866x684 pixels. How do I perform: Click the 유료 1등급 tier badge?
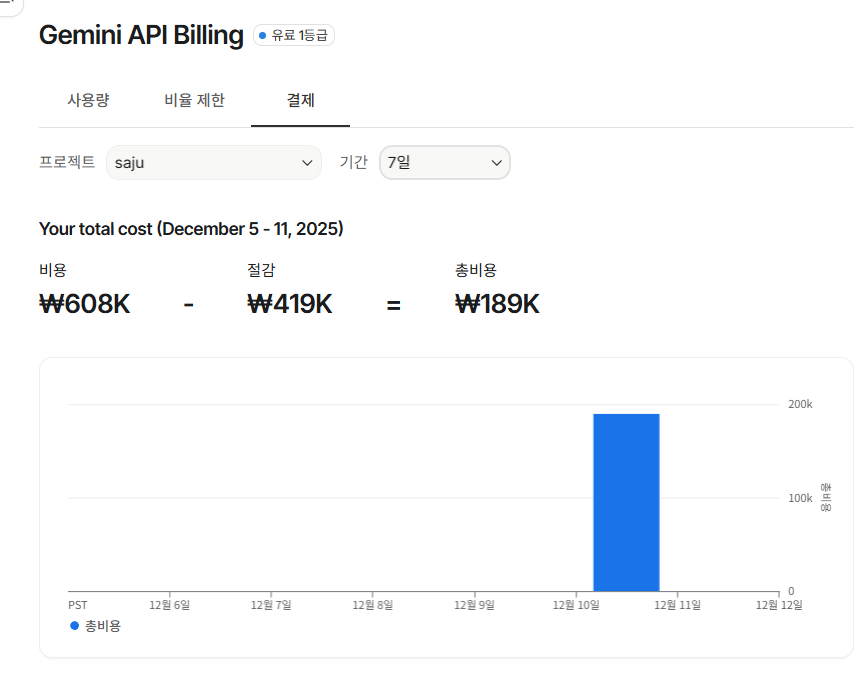click(294, 36)
